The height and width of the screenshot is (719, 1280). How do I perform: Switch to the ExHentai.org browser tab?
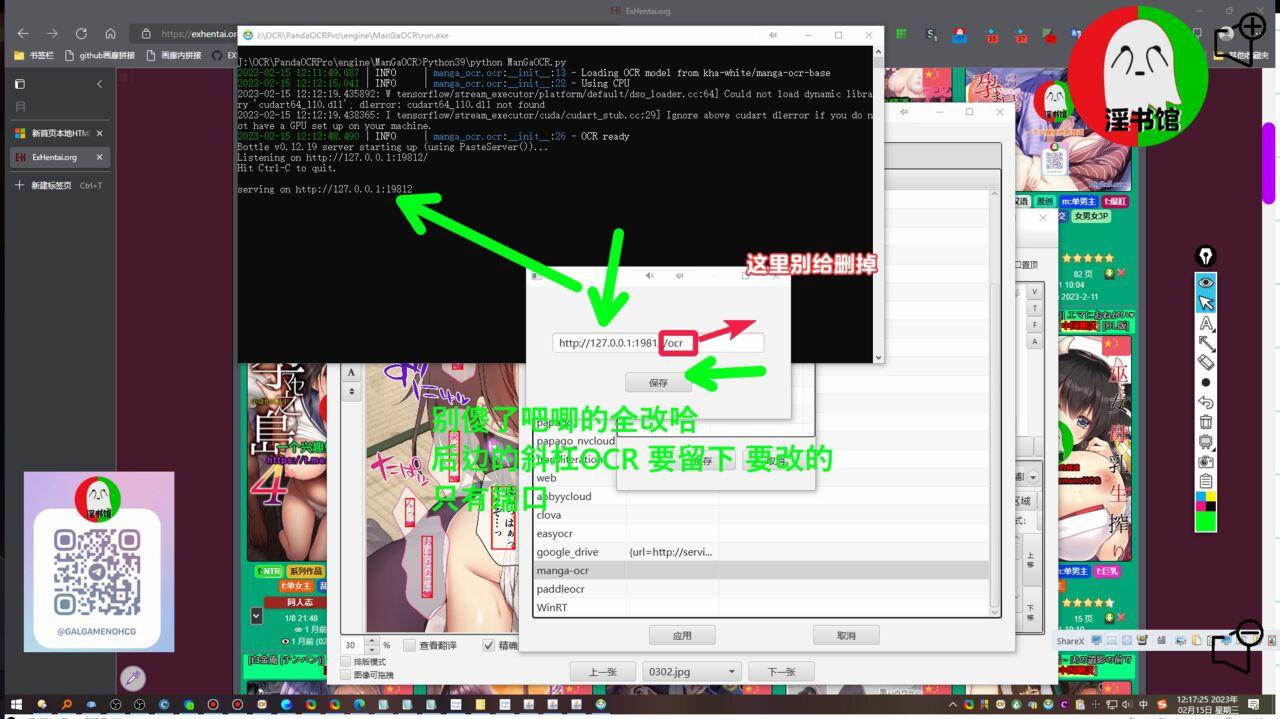(55, 157)
